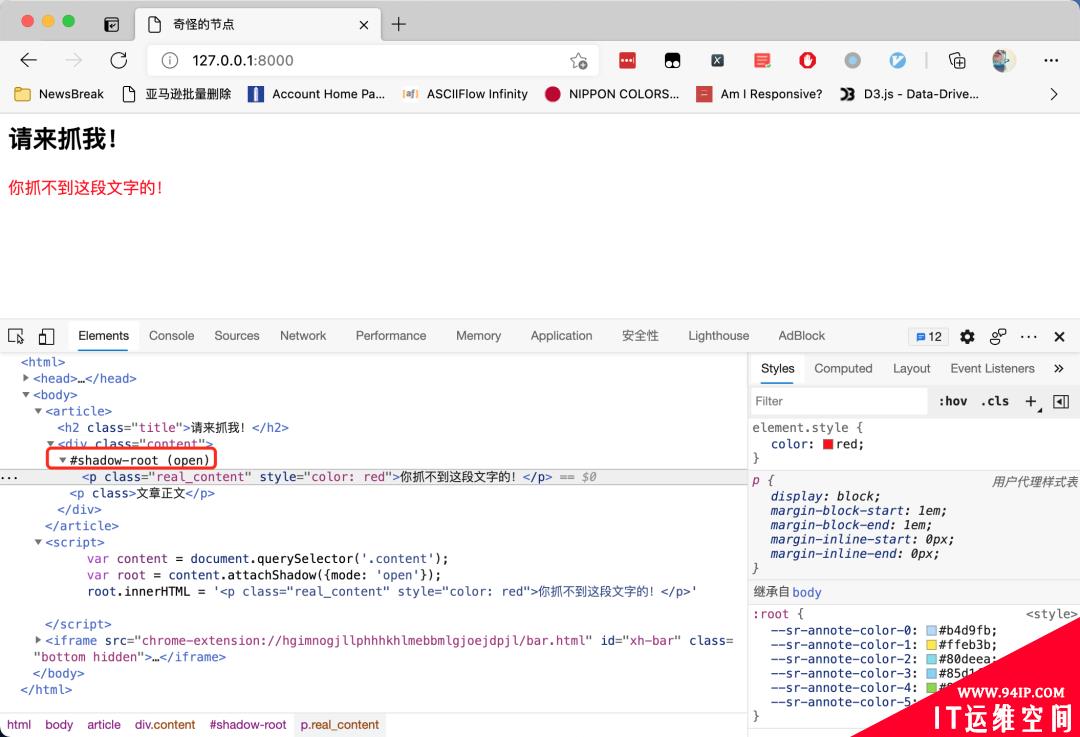Open NewsBreak bookmark folder
Image resolution: width=1080 pixels, height=737 pixels.
(x=59, y=94)
